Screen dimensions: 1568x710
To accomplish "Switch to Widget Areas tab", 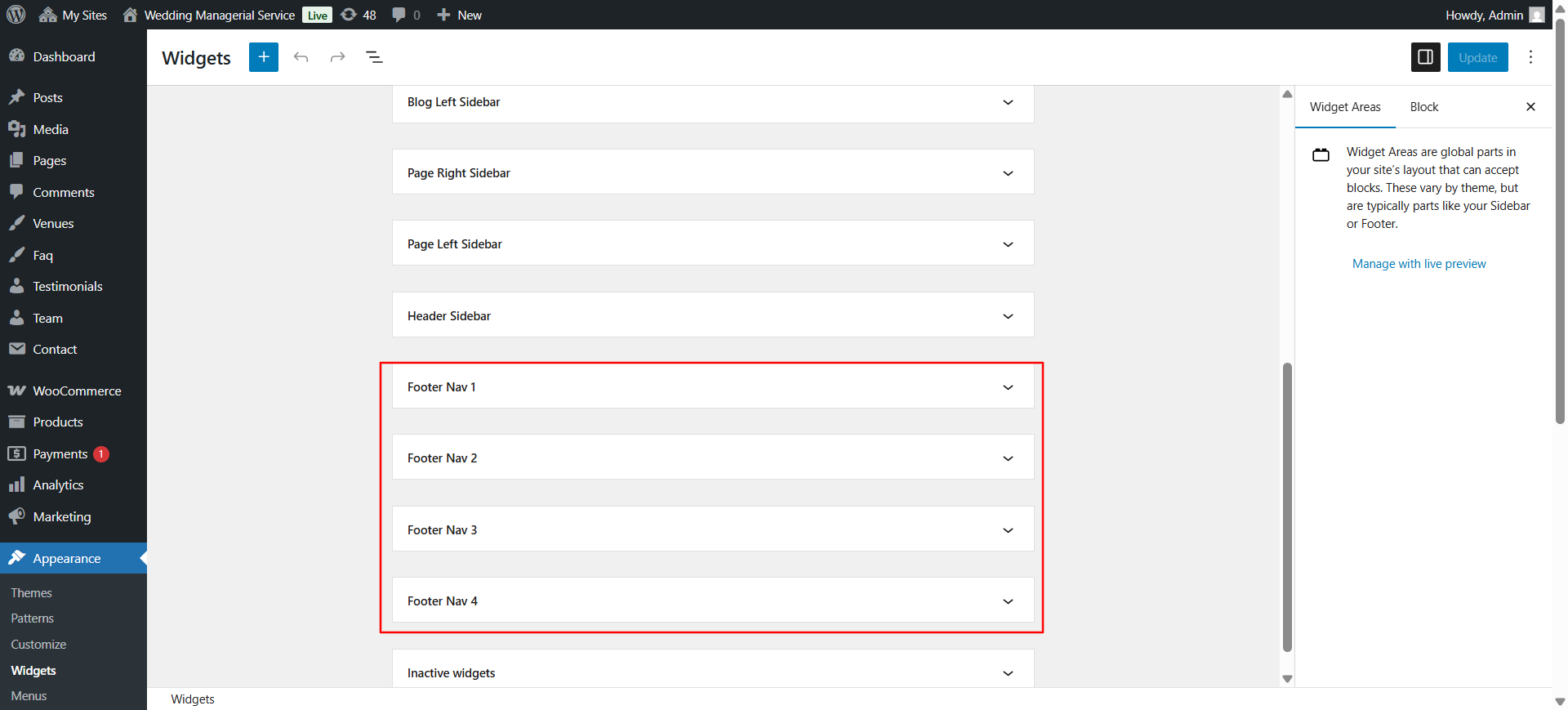I will coord(1345,107).
